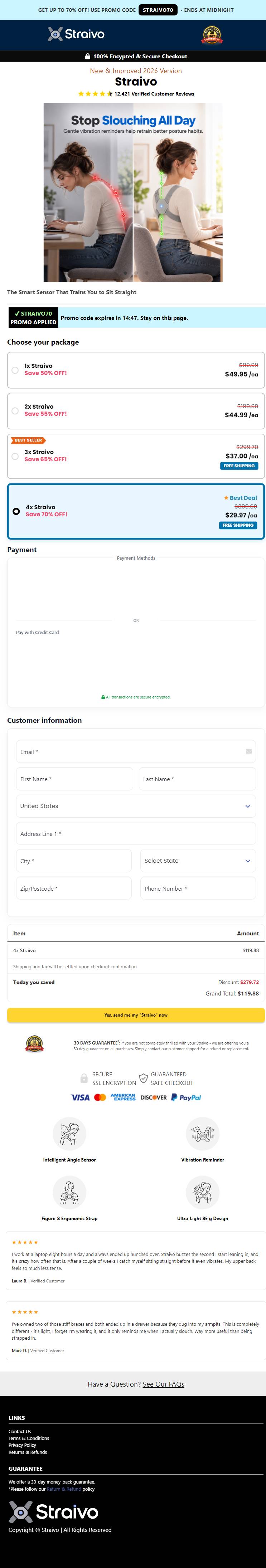This screenshot has width=266, height=1568.
Task: Click the American Express logo
Action: point(123,1097)
